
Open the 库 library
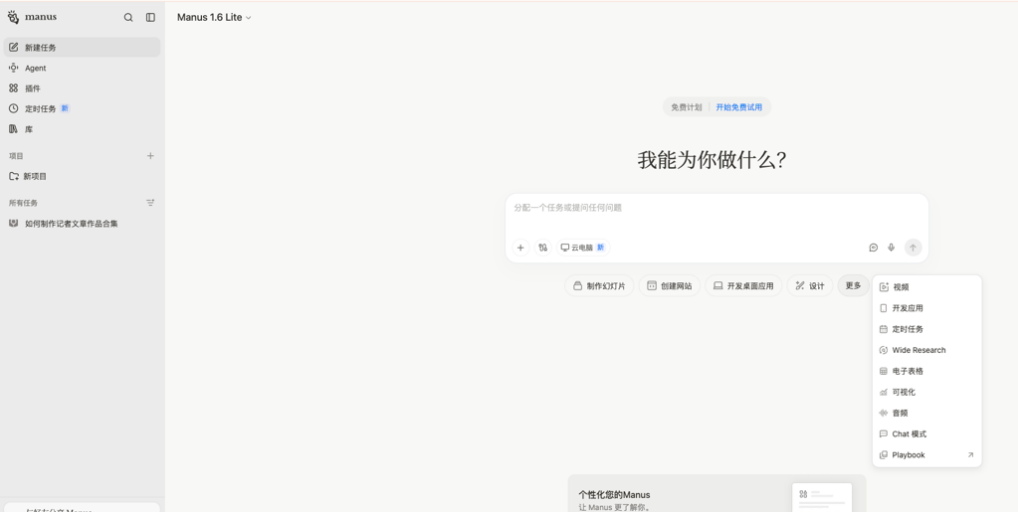pos(82,129)
